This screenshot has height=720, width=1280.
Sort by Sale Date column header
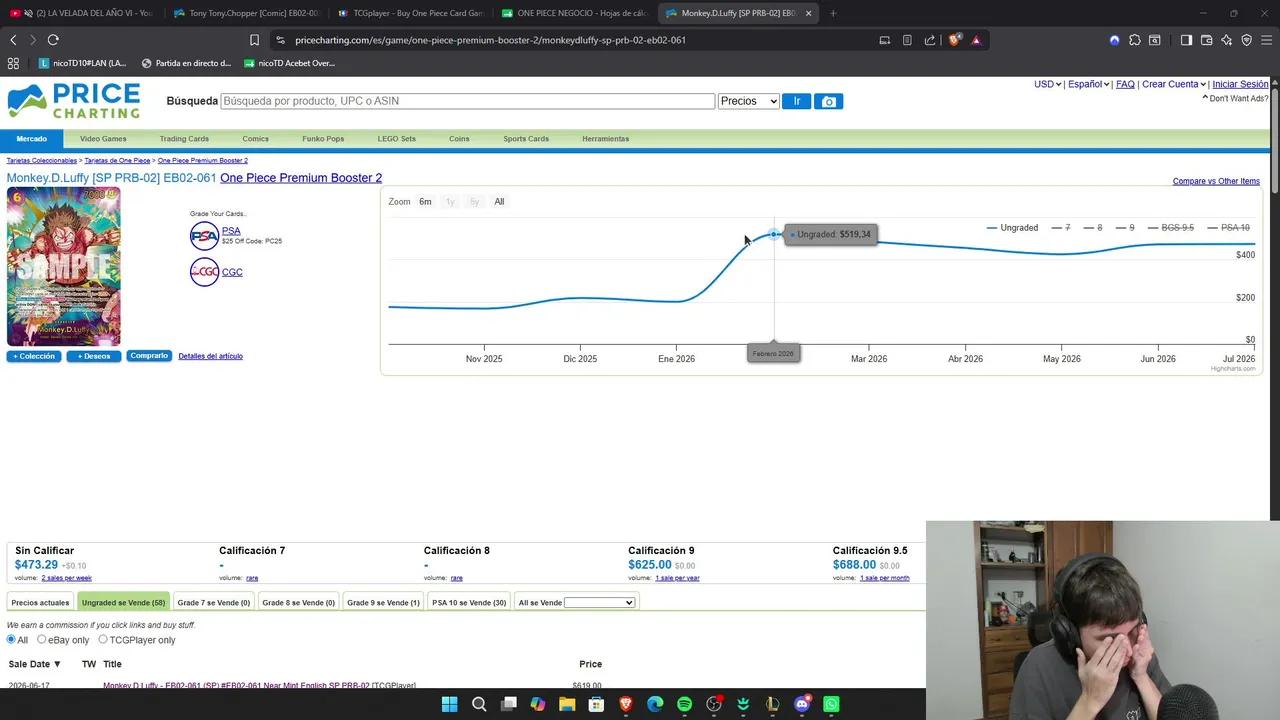click(x=35, y=664)
